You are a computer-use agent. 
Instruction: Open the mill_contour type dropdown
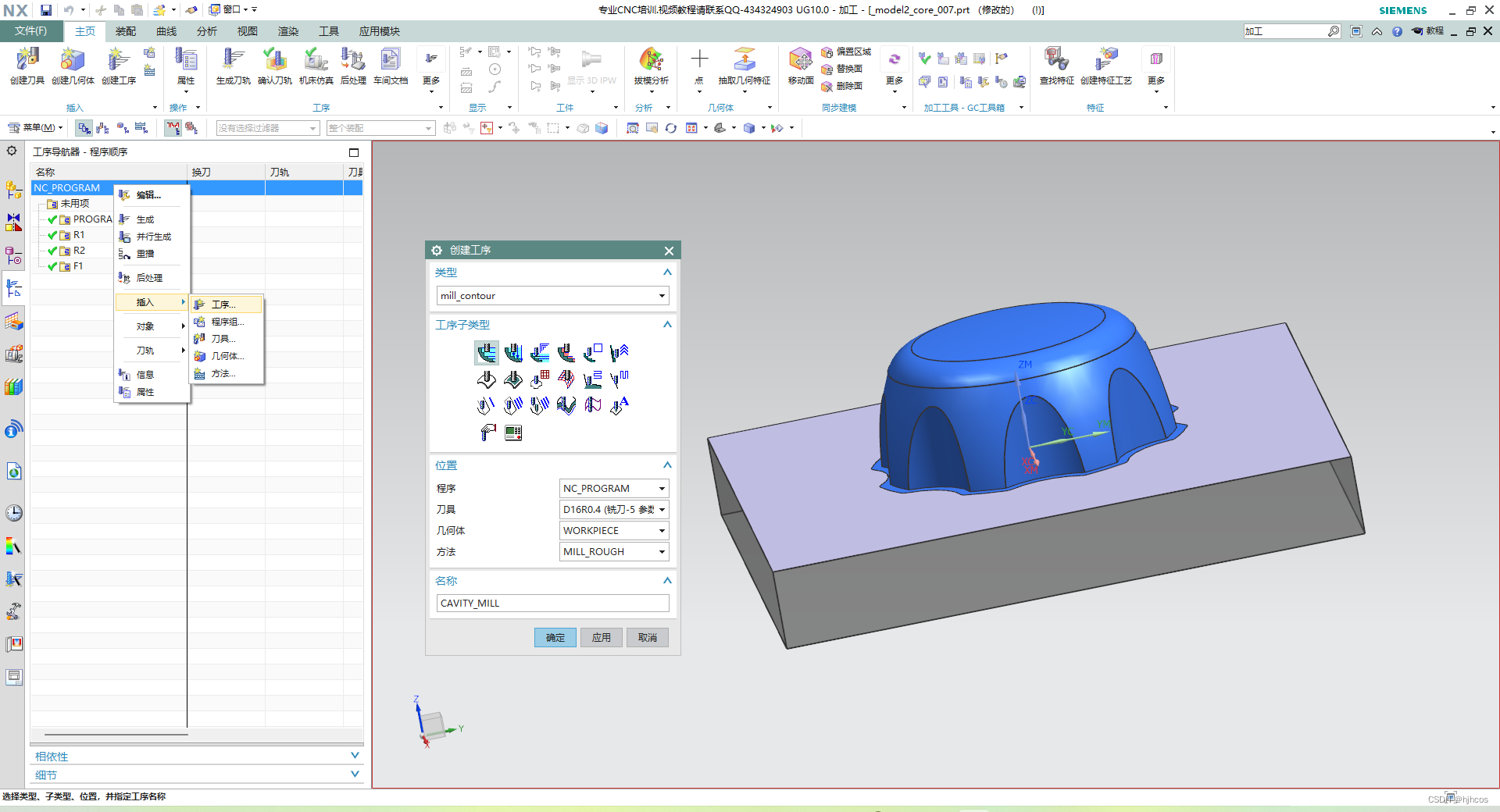pyautogui.click(x=552, y=296)
